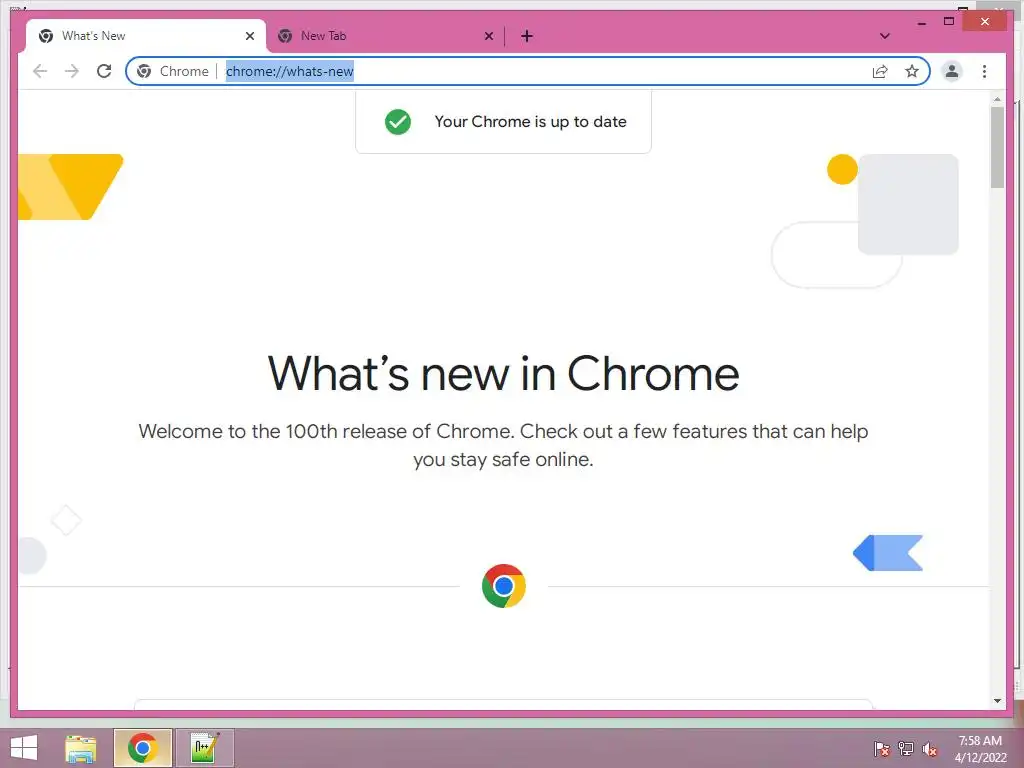Click the 'What's new in Chrome' heading
The height and width of the screenshot is (768, 1024).
point(504,374)
